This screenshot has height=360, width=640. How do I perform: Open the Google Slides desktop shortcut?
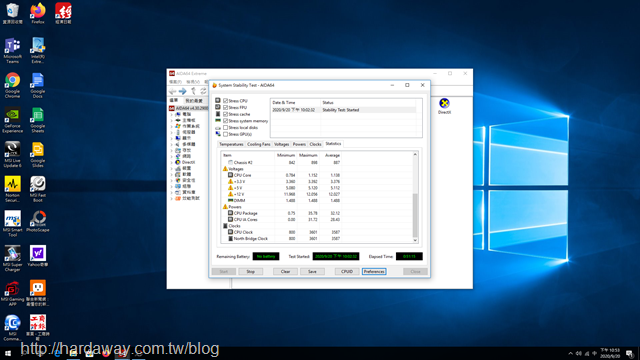[38, 154]
